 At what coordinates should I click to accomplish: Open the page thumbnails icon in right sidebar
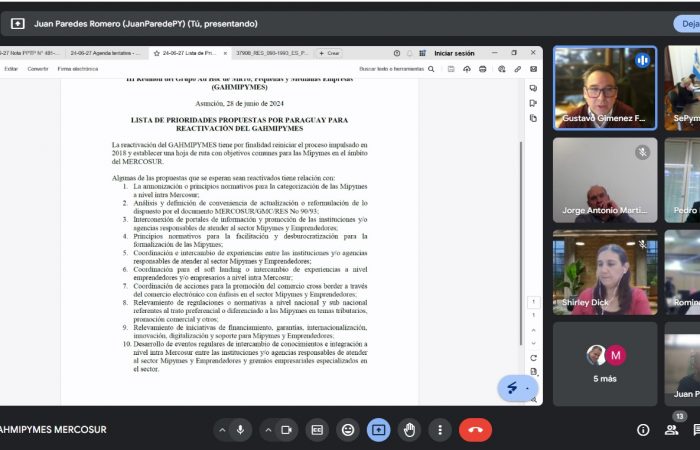[x=533, y=118]
